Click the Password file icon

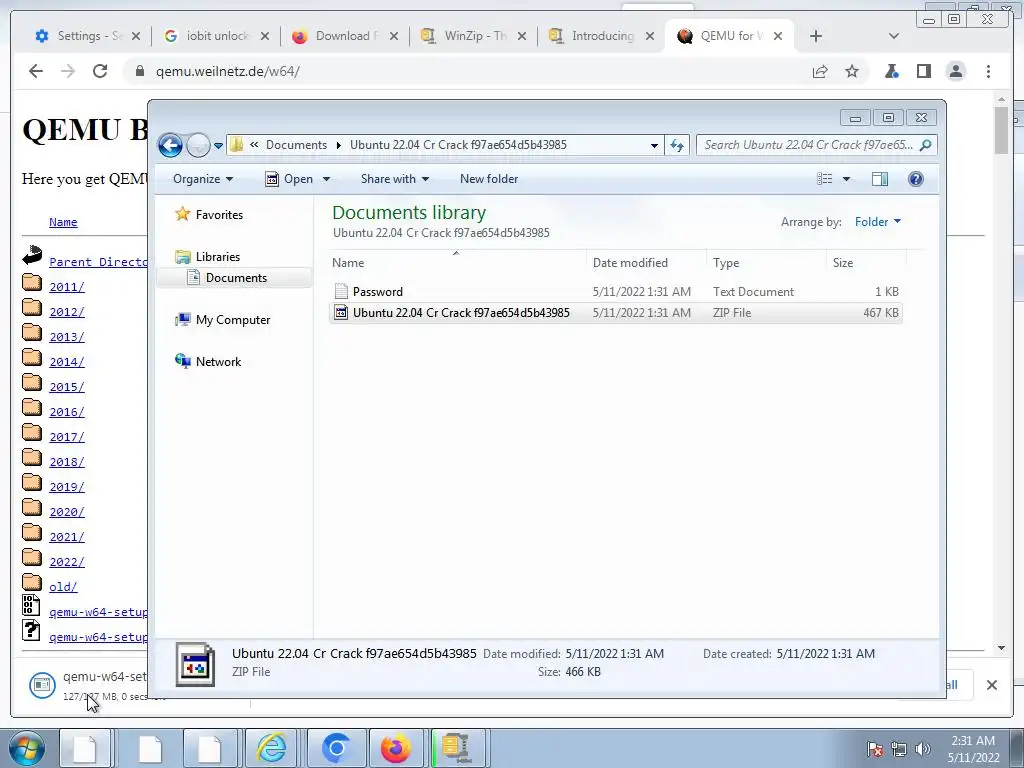click(341, 292)
